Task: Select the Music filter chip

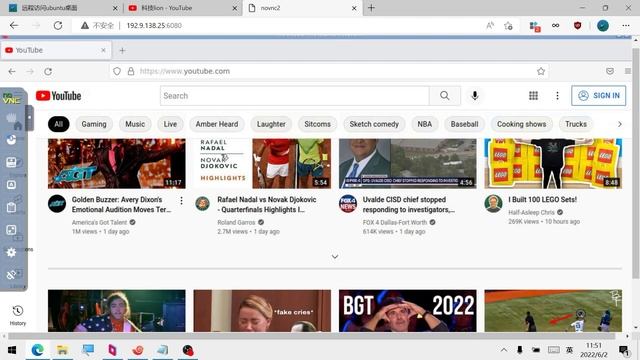Action: coord(135,124)
